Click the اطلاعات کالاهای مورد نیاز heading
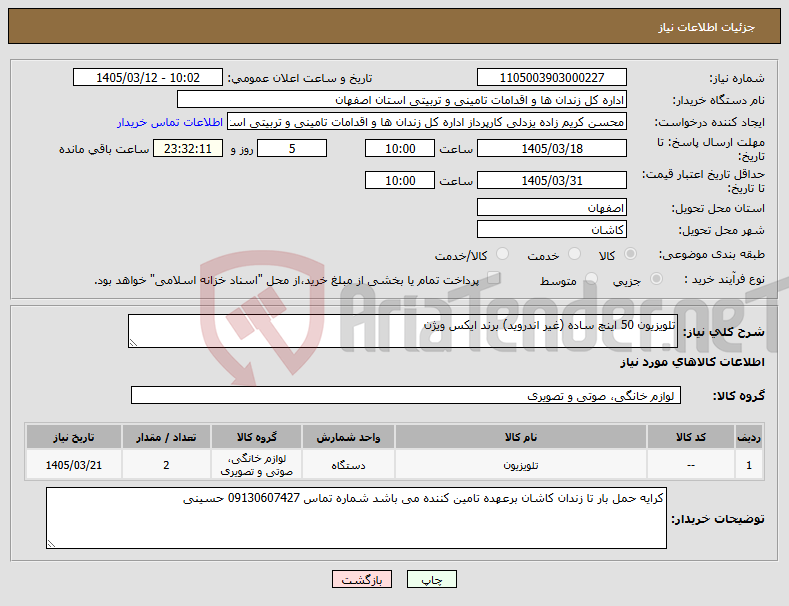Screen dimensions: 789x606 pyautogui.click(x=692, y=362)
